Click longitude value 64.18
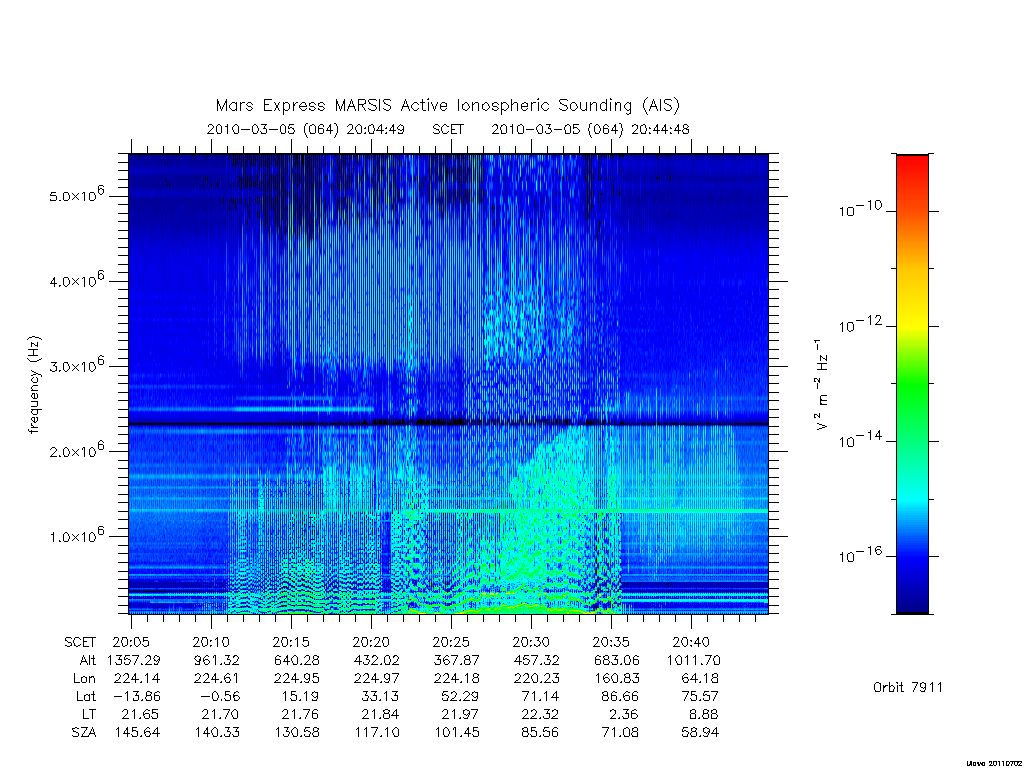The width and height of the screenshot is (1024, 768). click(699, 679)
